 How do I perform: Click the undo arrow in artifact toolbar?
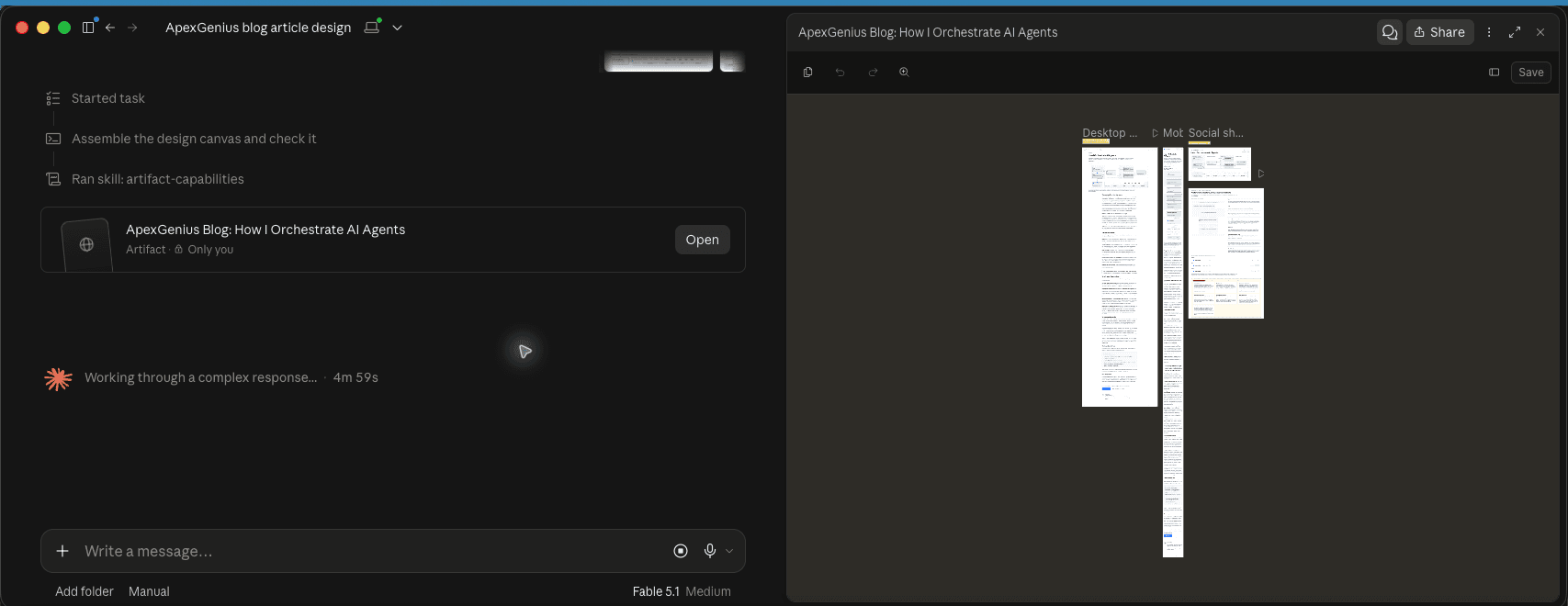click(x=840, y=72)
